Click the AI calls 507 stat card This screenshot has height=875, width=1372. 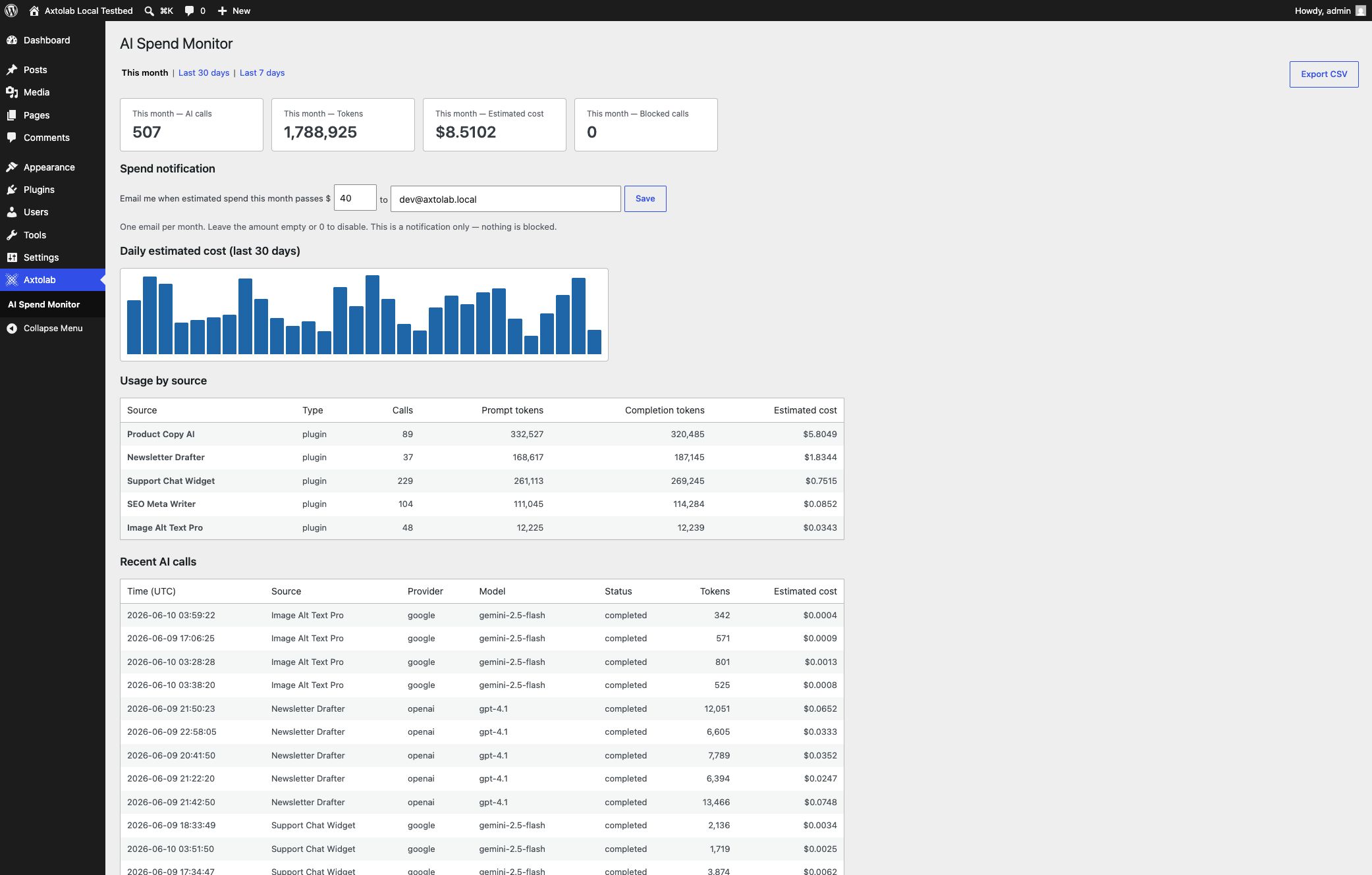(x=192, y=125)
